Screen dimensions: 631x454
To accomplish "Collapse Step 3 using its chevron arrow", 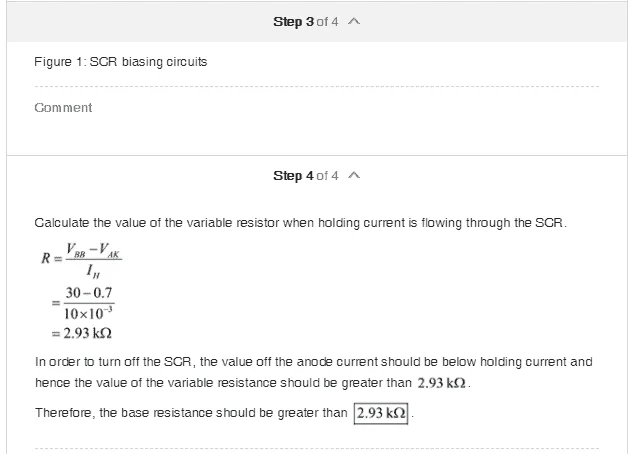I will click(354, 21).
